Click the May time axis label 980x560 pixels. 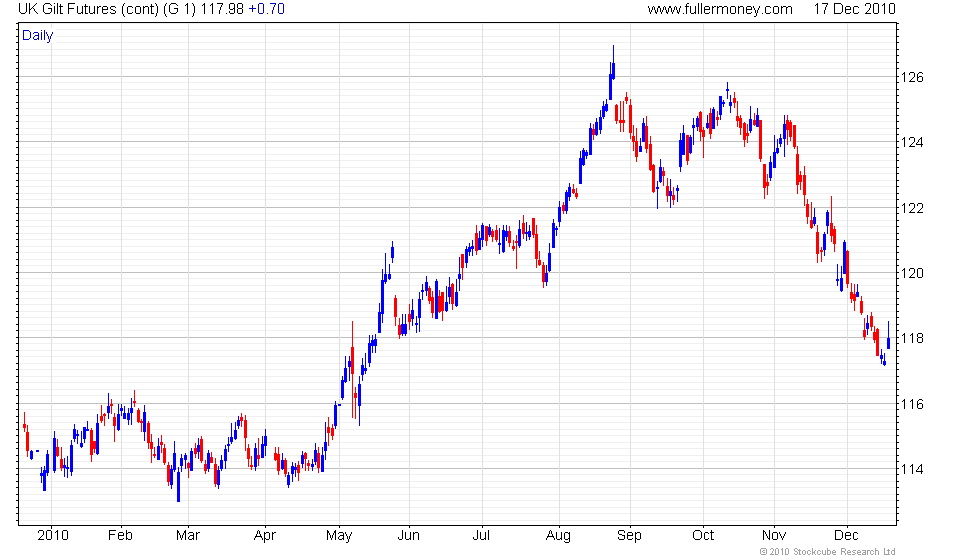(x=339, y=536)
